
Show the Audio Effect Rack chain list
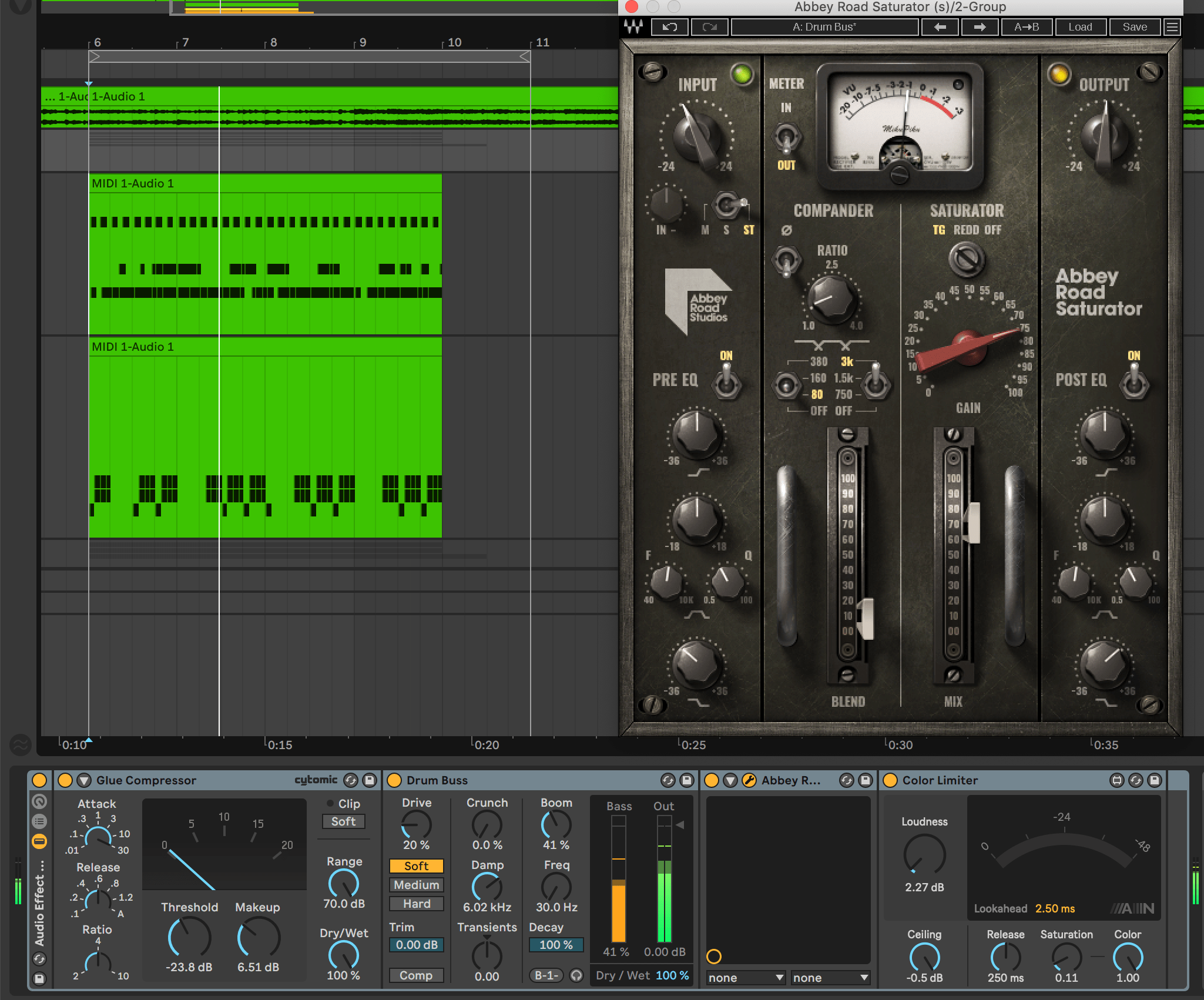pyautogui.click(x=39, y=821)
